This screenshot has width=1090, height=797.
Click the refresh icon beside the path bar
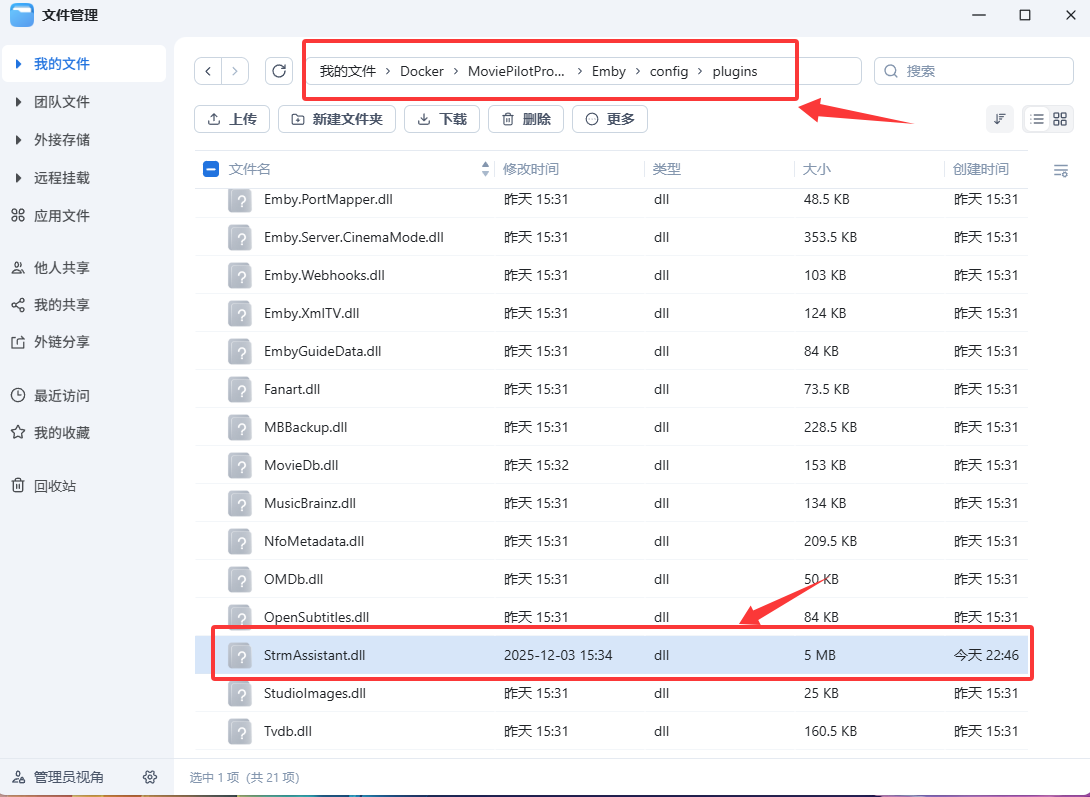279,71
